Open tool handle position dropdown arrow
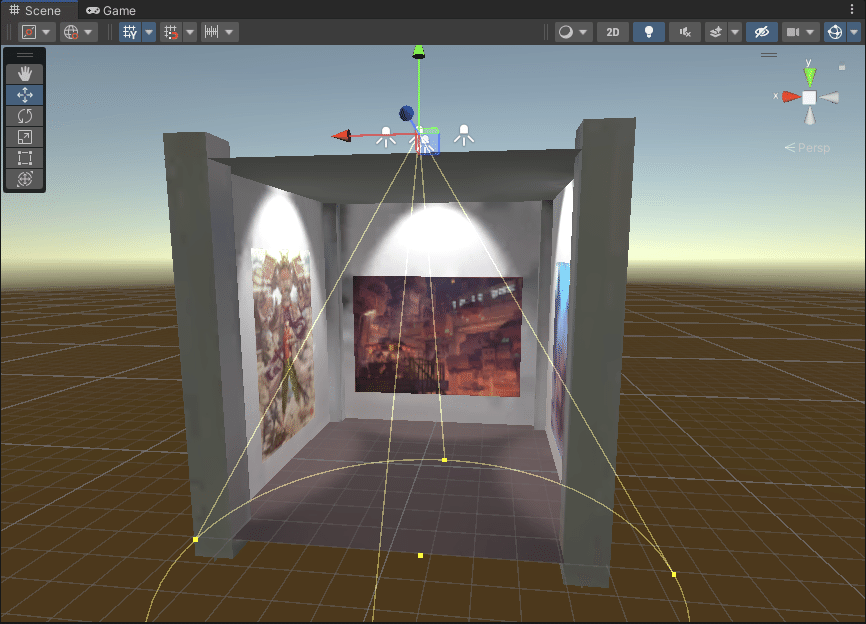 click(x=46, y=32)
